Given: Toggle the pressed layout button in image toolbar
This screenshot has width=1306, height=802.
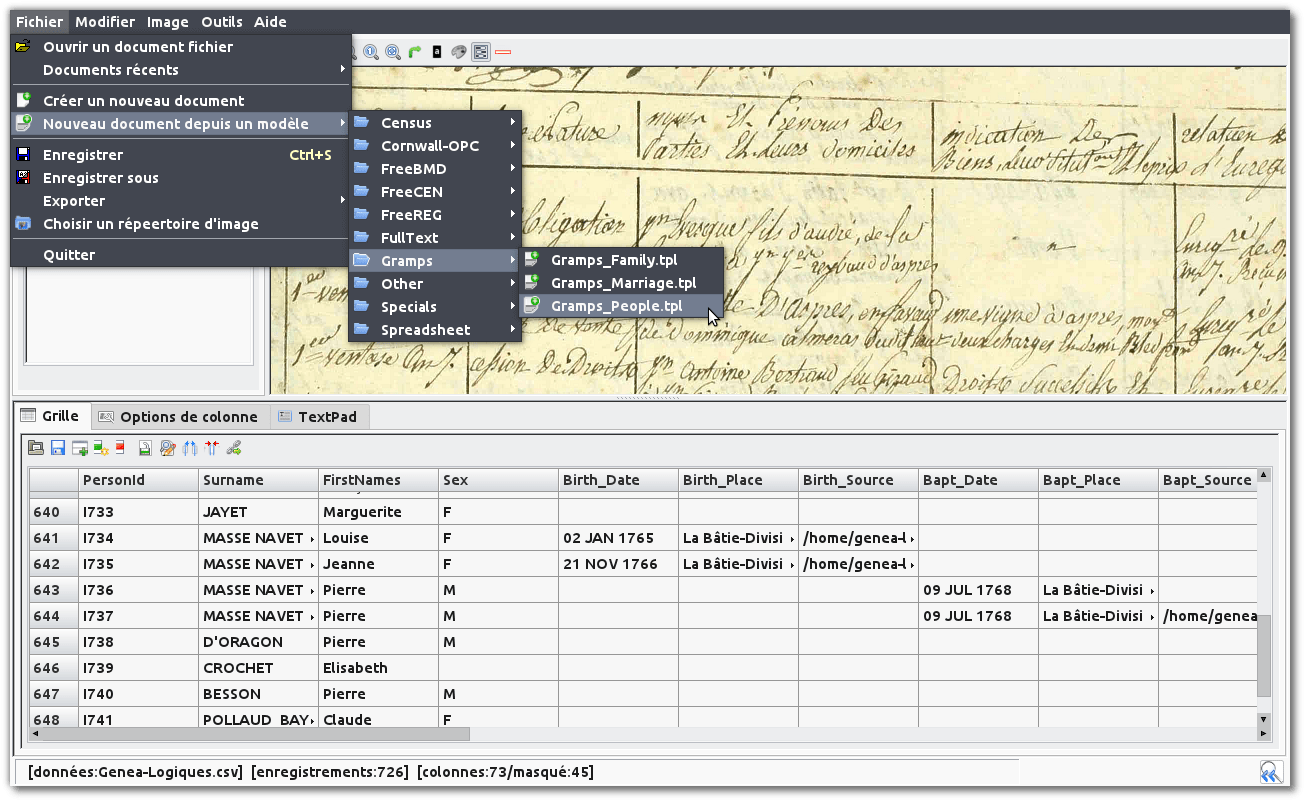Looking at the screenshot, I should tap(481, 52).
